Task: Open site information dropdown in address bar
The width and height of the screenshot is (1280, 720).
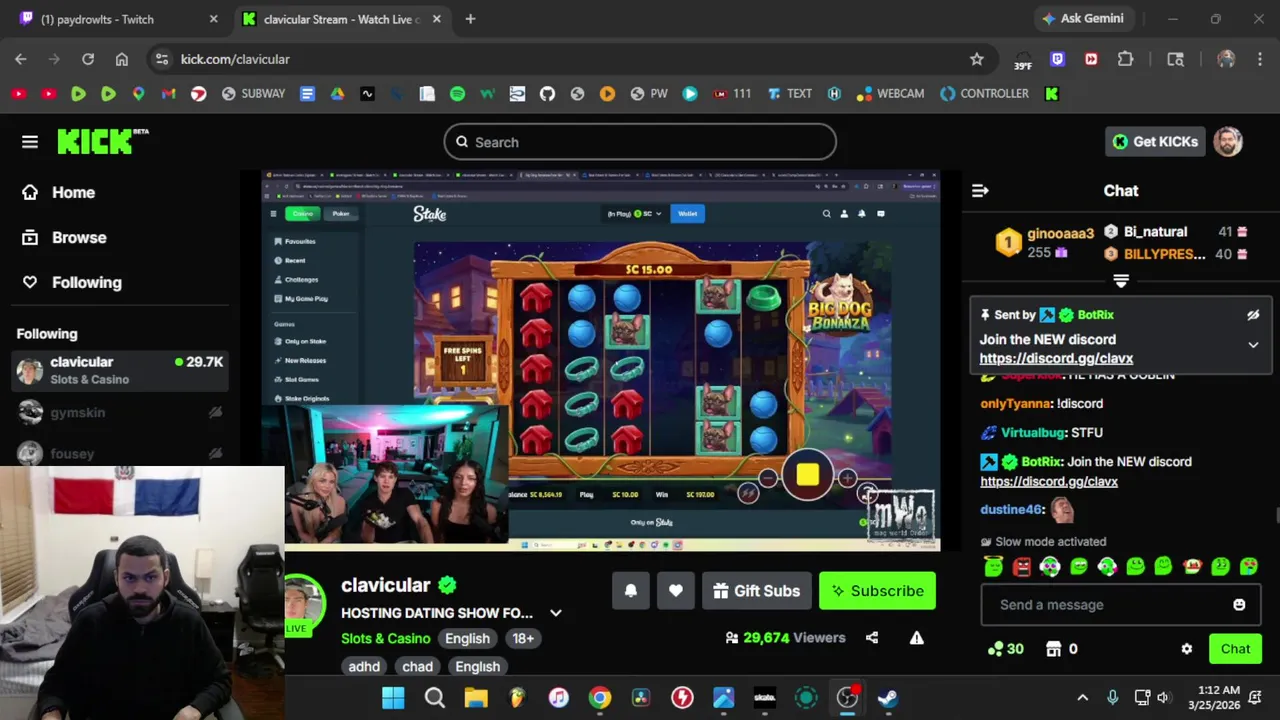Action: click(162, 59)
